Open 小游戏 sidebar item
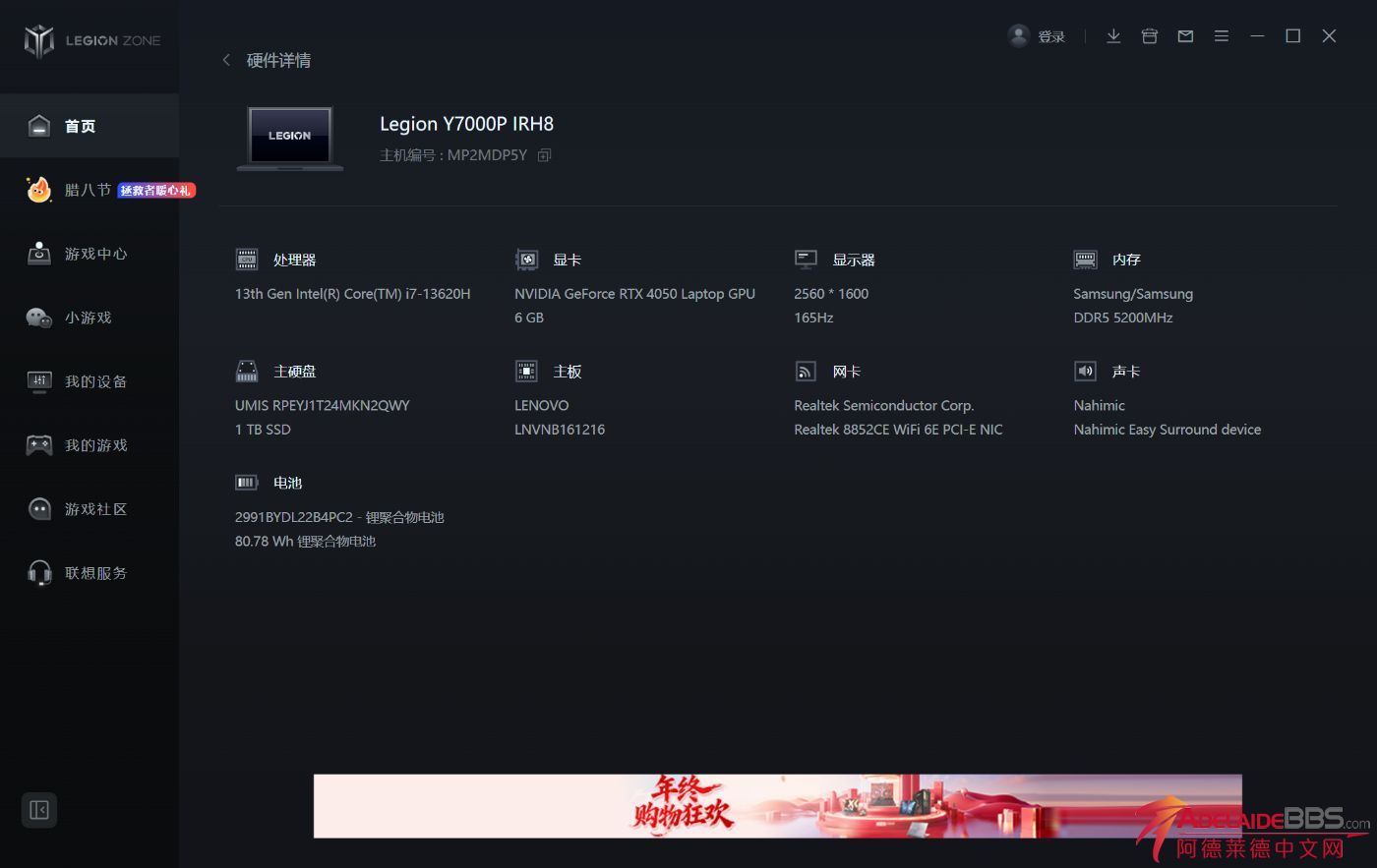 [88, 318]
